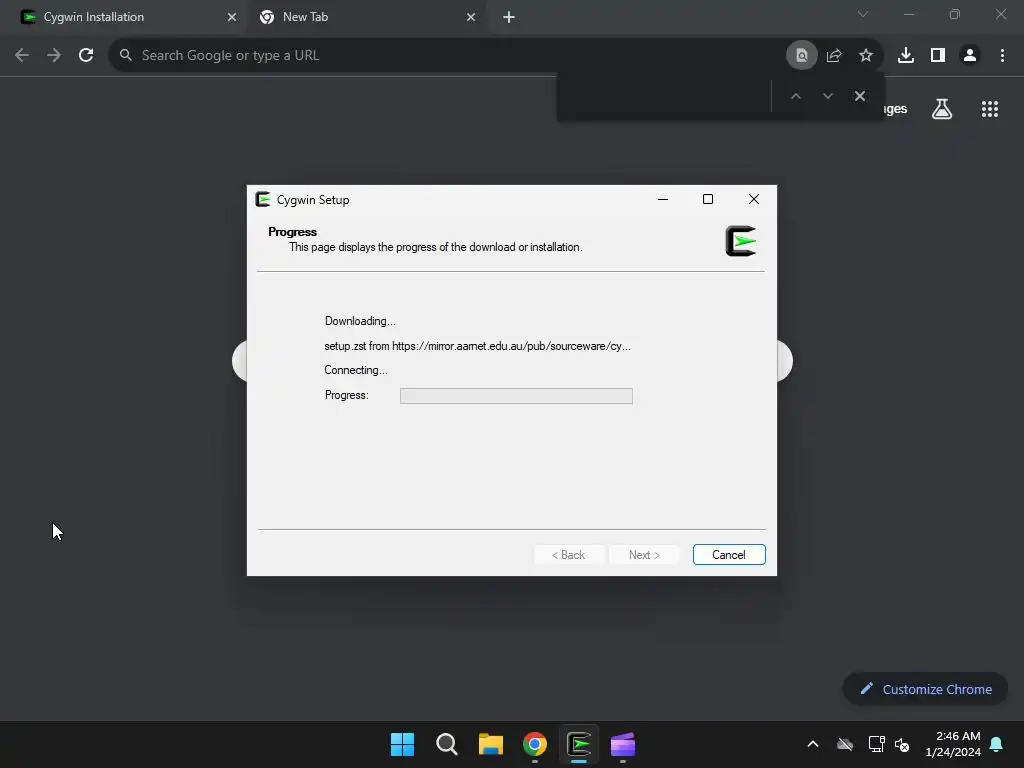Viewport: 1024px width, 768px height.
Task: Open network status tray icon
Action: (x=876, y=744)
